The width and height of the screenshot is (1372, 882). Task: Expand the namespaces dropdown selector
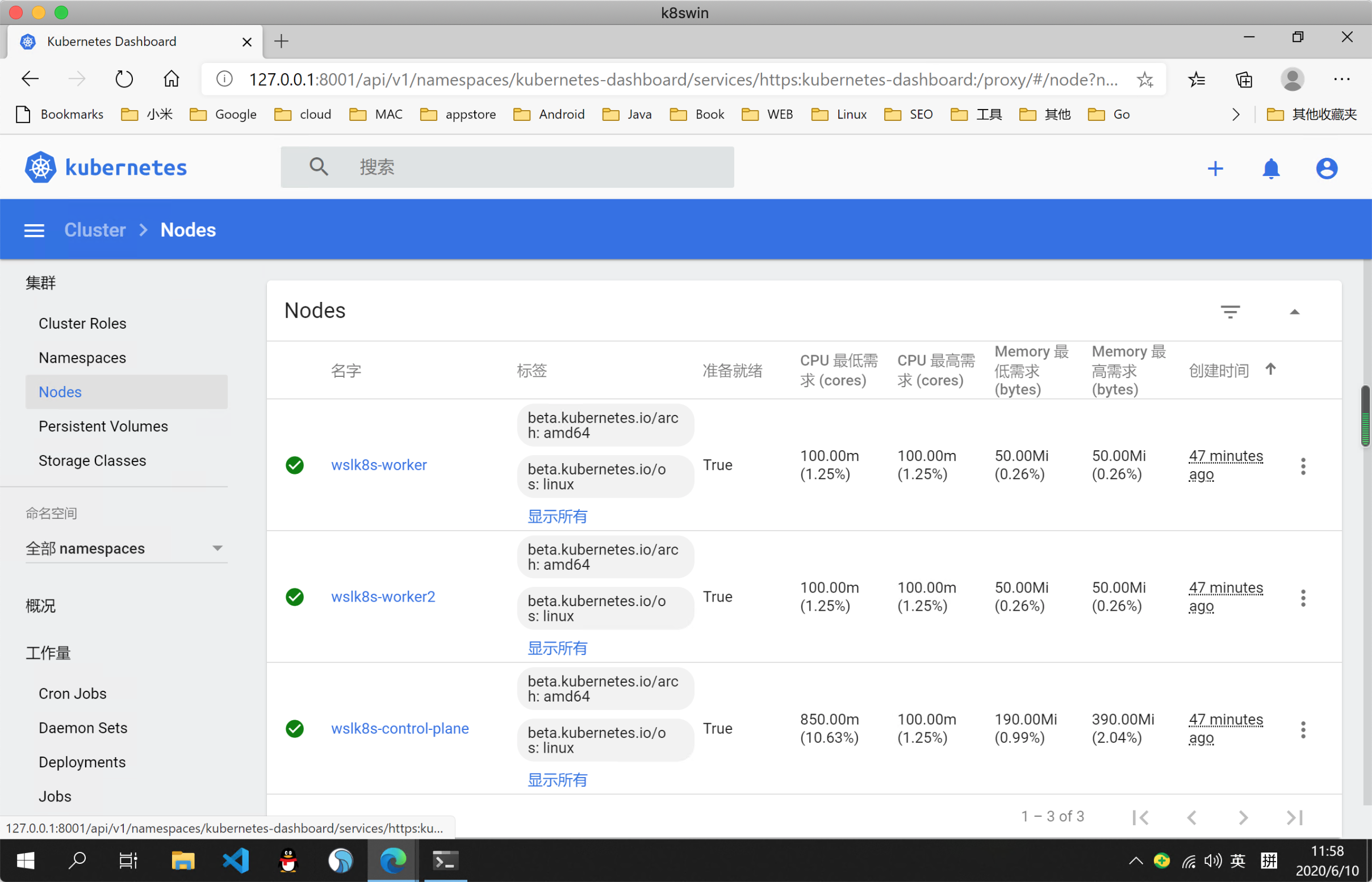click(x=126, y=548)
